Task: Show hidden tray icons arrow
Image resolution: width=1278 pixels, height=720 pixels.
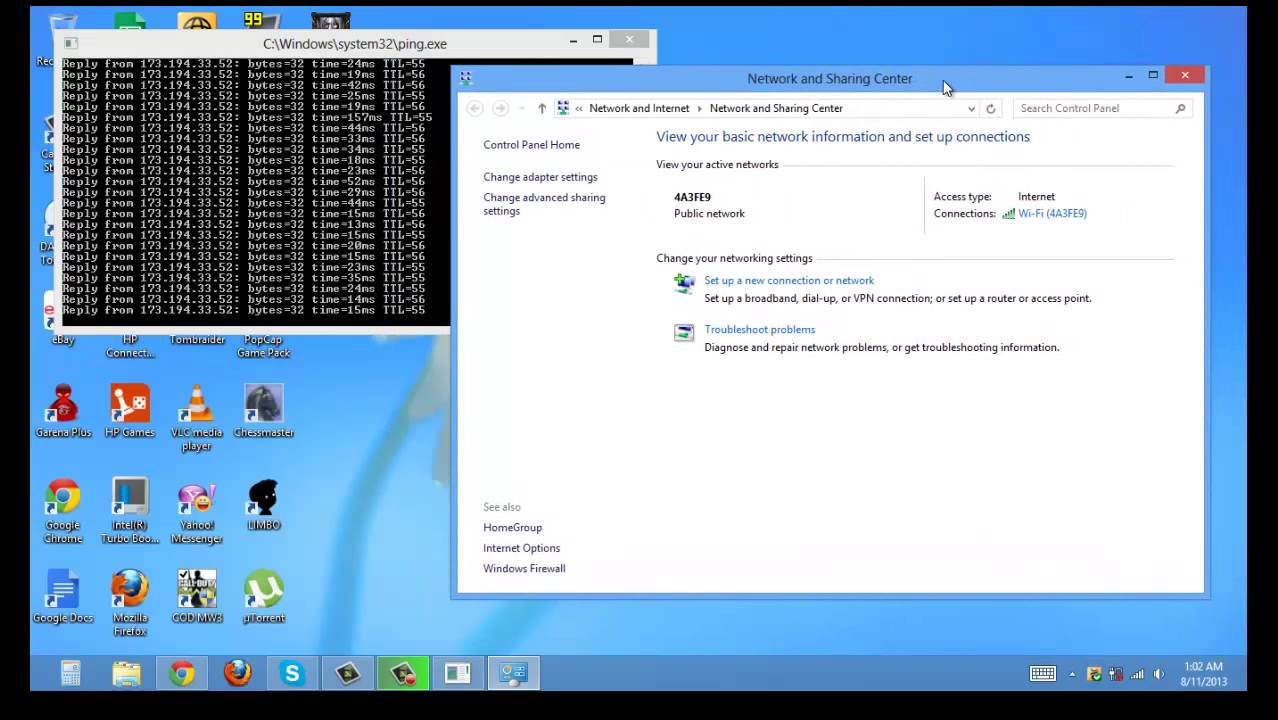Action: [x=1072, y=674]
